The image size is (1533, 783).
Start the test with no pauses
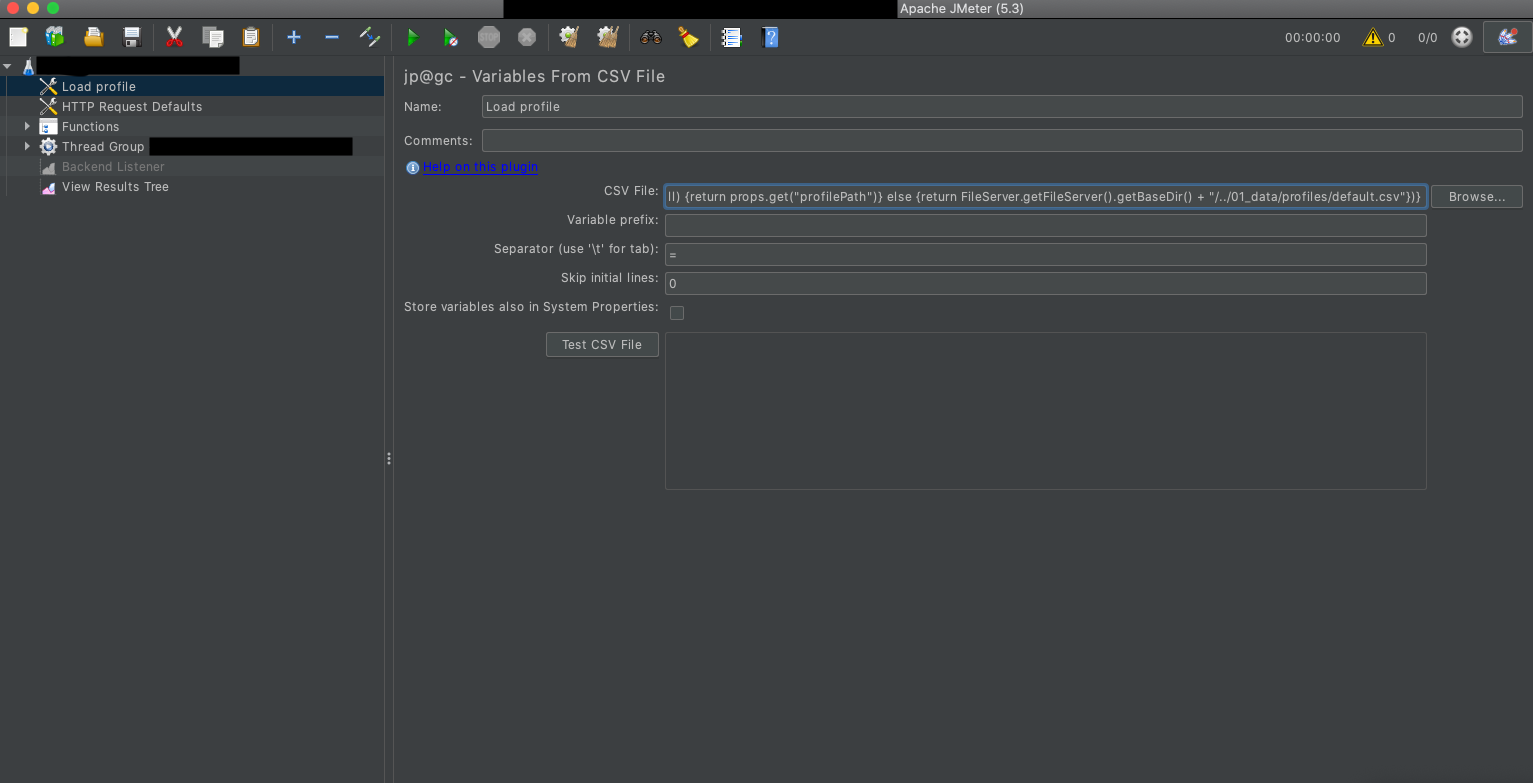click(451, 37)
